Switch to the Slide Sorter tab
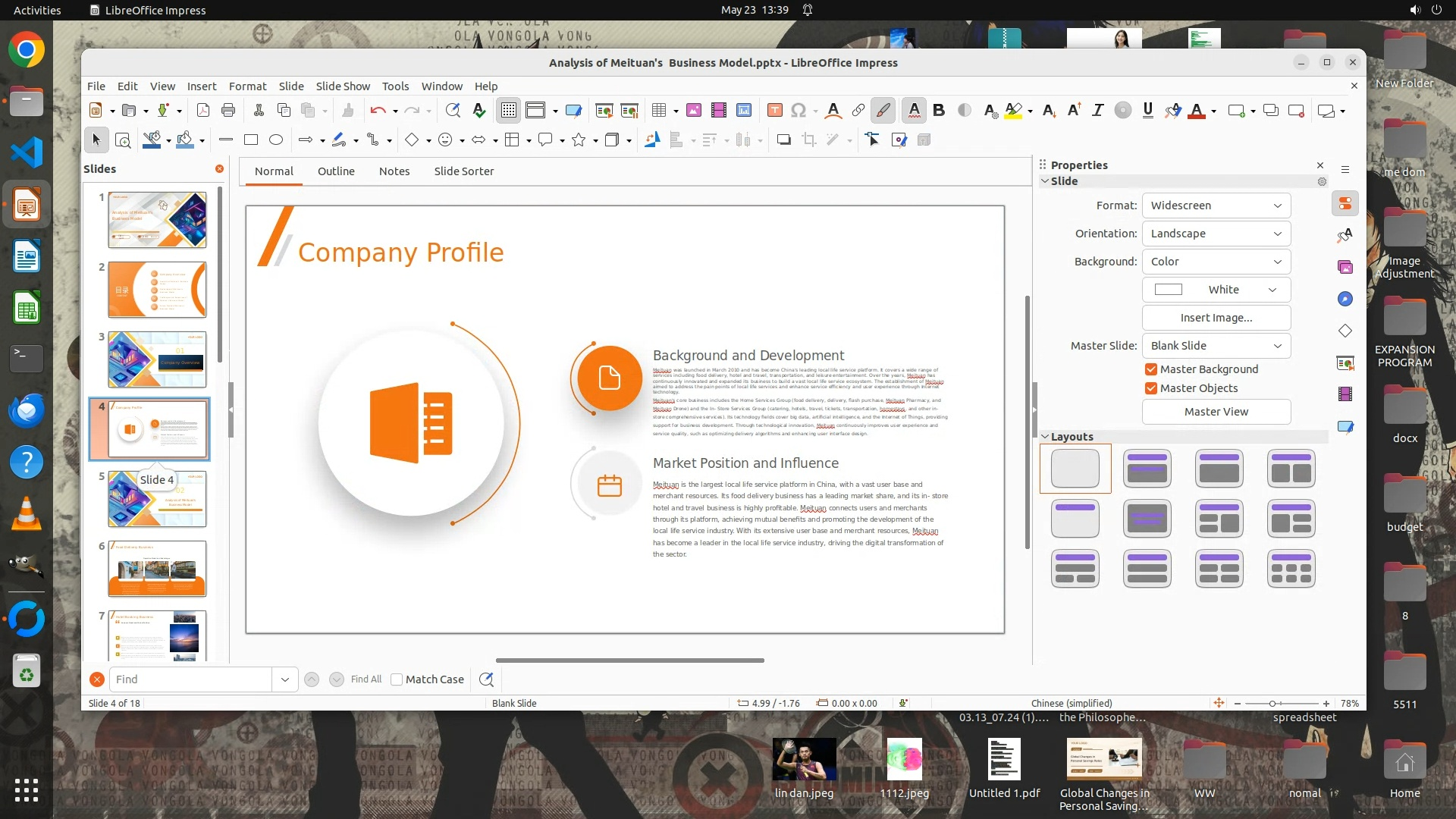 point(463,171)
